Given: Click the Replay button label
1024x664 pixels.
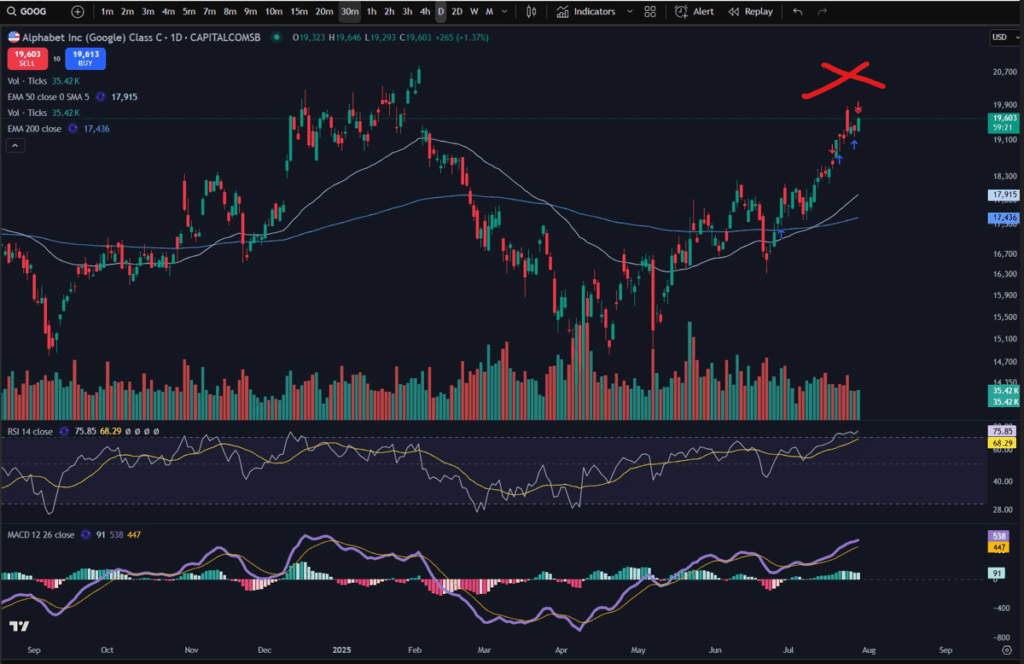Looking at the screenshot, I should click(758, 12).
